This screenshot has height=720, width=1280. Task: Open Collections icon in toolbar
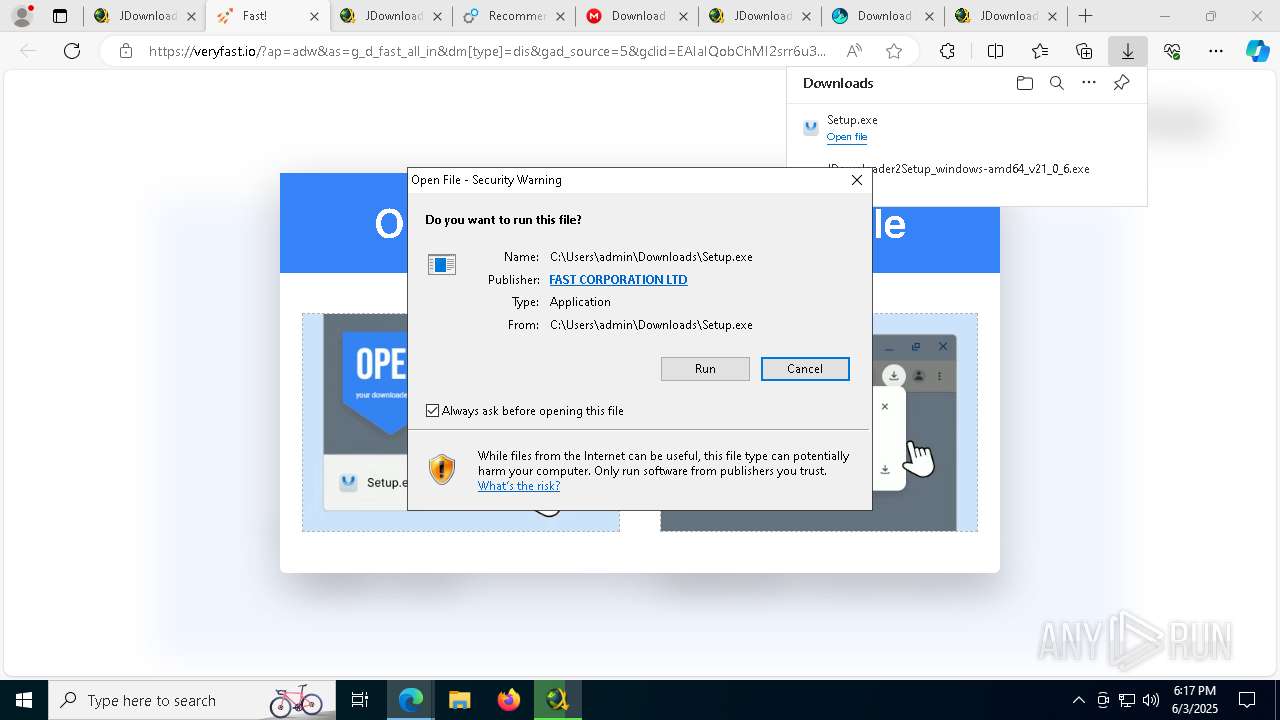point(1084,51)
